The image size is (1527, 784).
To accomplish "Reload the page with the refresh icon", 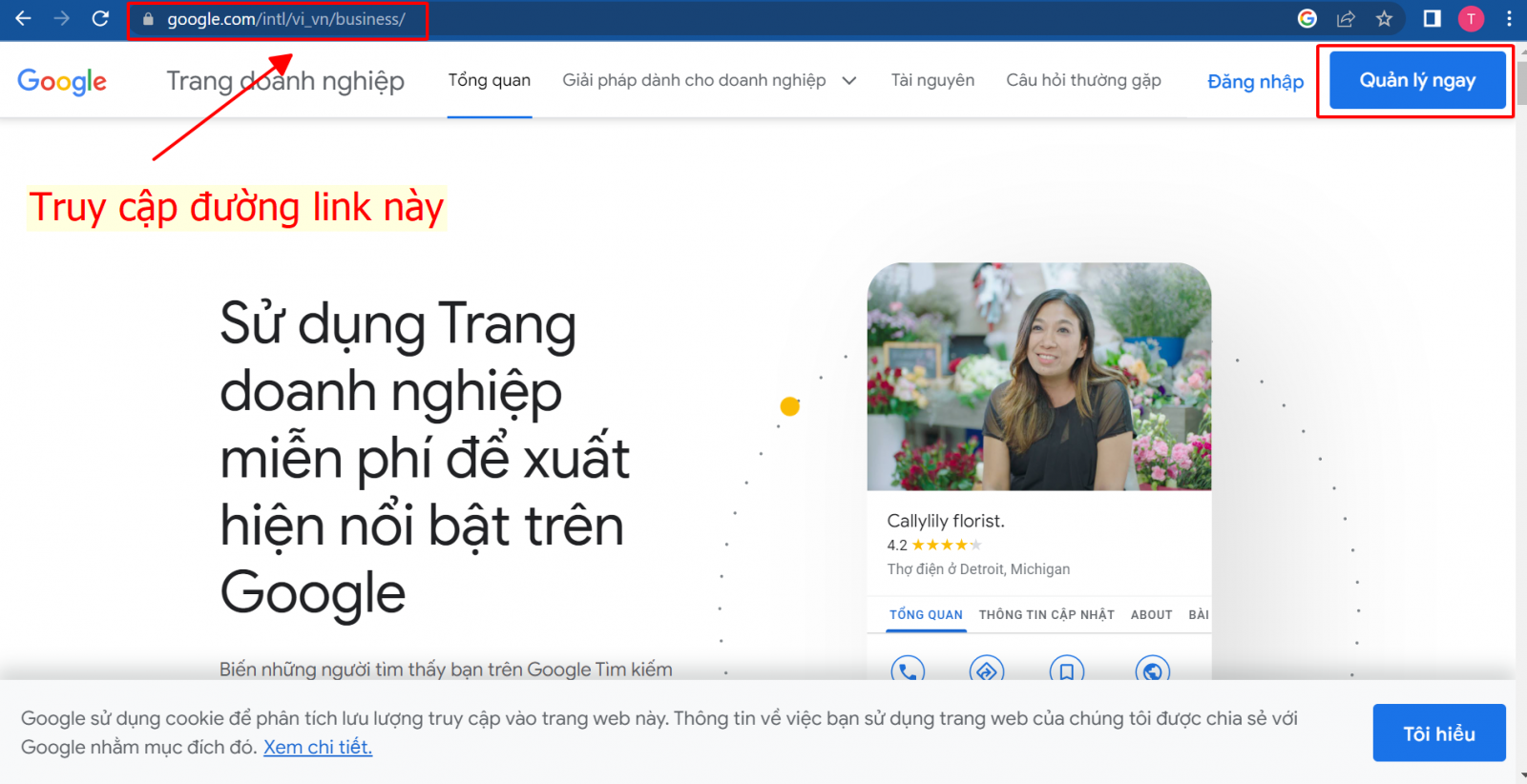I will (x=100, y=18).
